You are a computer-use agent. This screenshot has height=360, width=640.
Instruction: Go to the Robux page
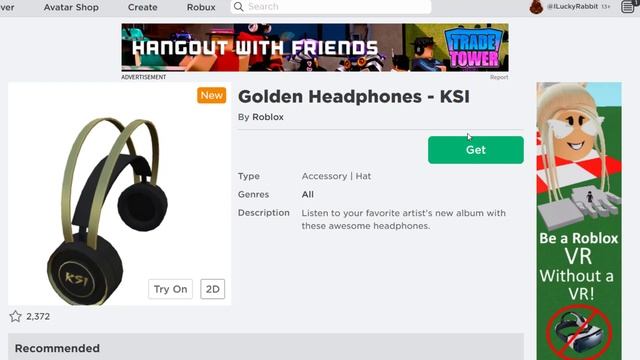201,7
